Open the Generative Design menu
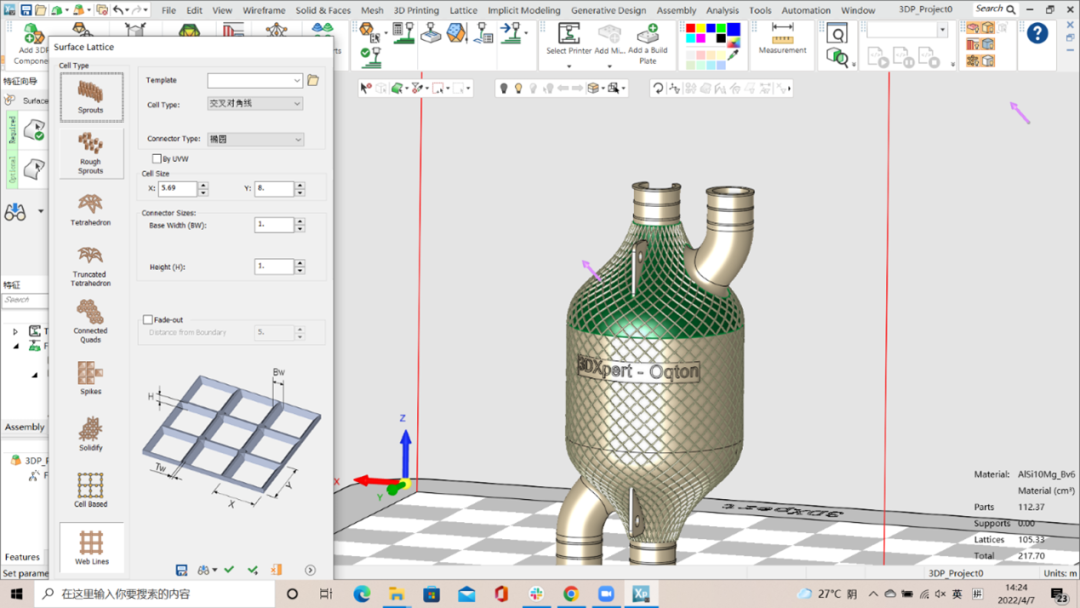Screen dimensions: 1080x608 coord(609,10)
